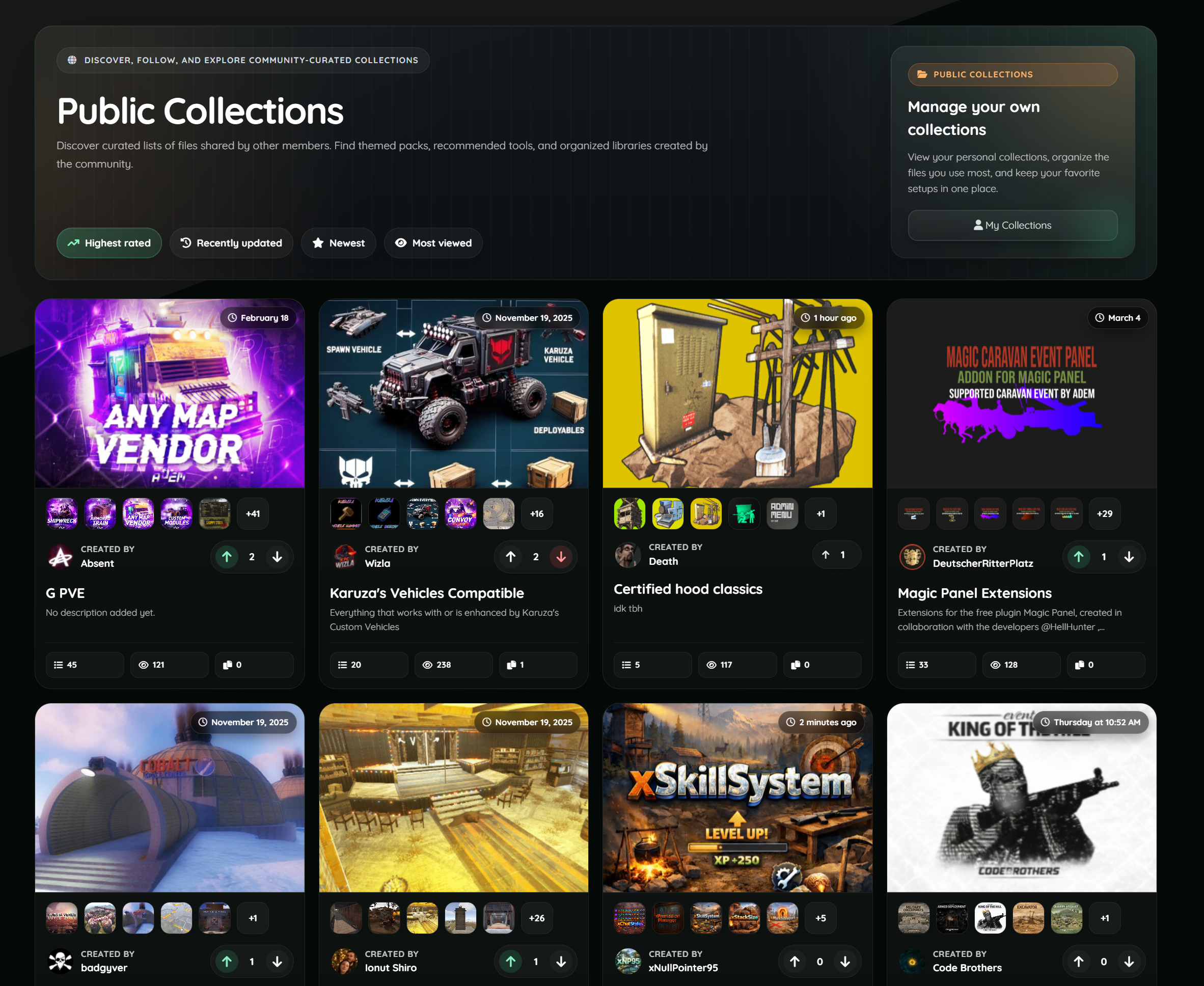Downvote the Magic Panel Extensions collection

pyautogui.click(x=1129, y=557)
